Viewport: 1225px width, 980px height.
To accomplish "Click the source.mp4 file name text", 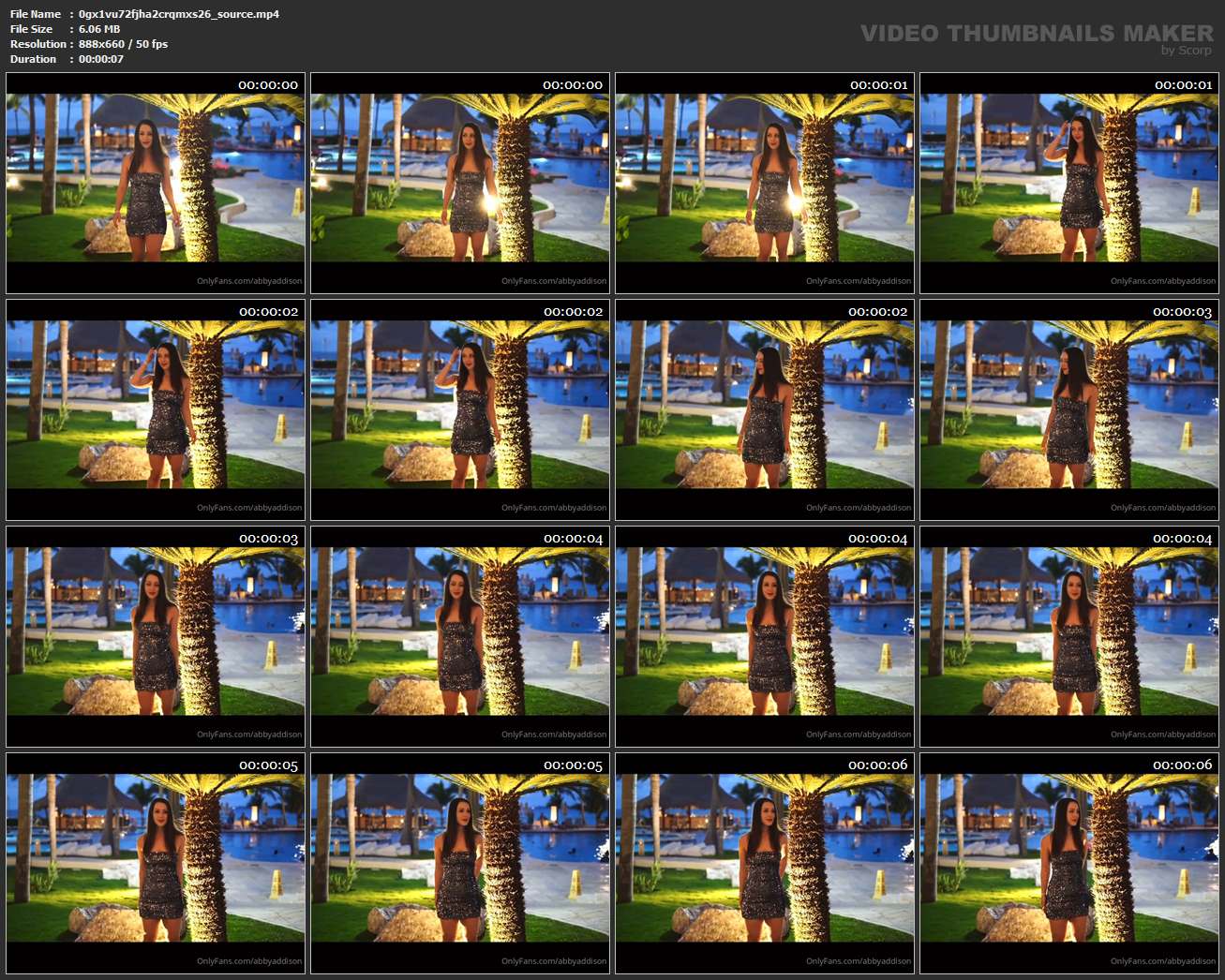I will [179, 14].
